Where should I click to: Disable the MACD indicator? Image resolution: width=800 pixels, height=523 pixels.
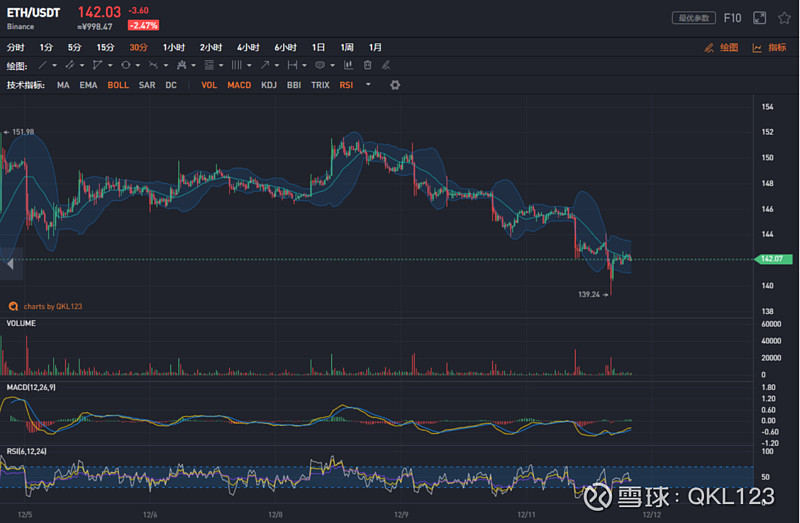239,85
